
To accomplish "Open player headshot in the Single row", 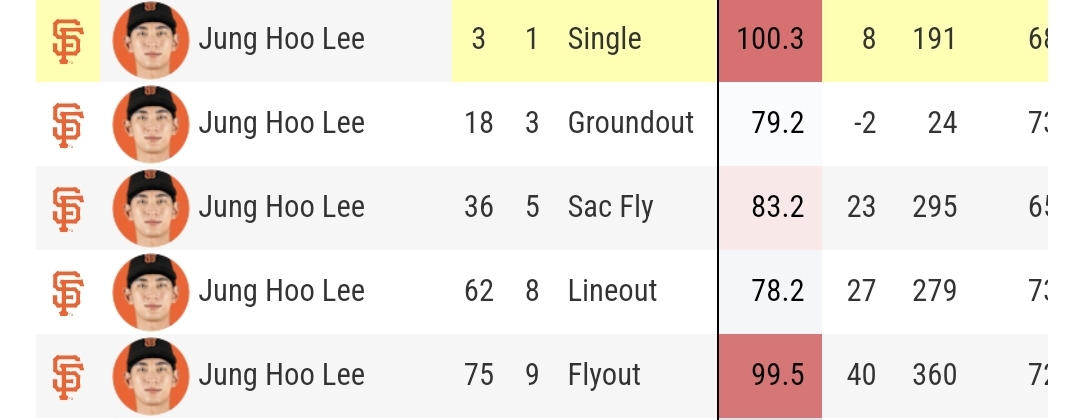I will click(x=151, y=39).
